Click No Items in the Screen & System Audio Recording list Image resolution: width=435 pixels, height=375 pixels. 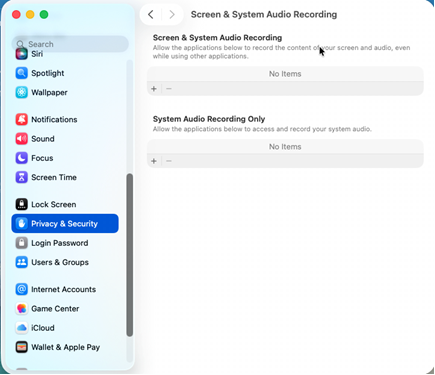tap(285, 74)
